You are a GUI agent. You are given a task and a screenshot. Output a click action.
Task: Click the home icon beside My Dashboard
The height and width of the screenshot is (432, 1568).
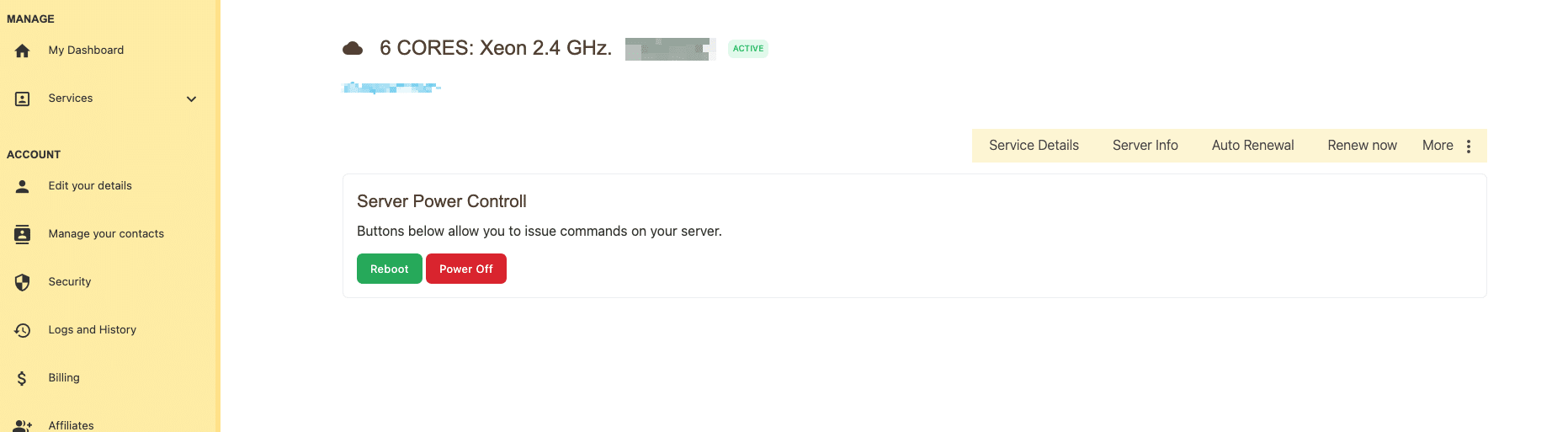pos(23,51)
